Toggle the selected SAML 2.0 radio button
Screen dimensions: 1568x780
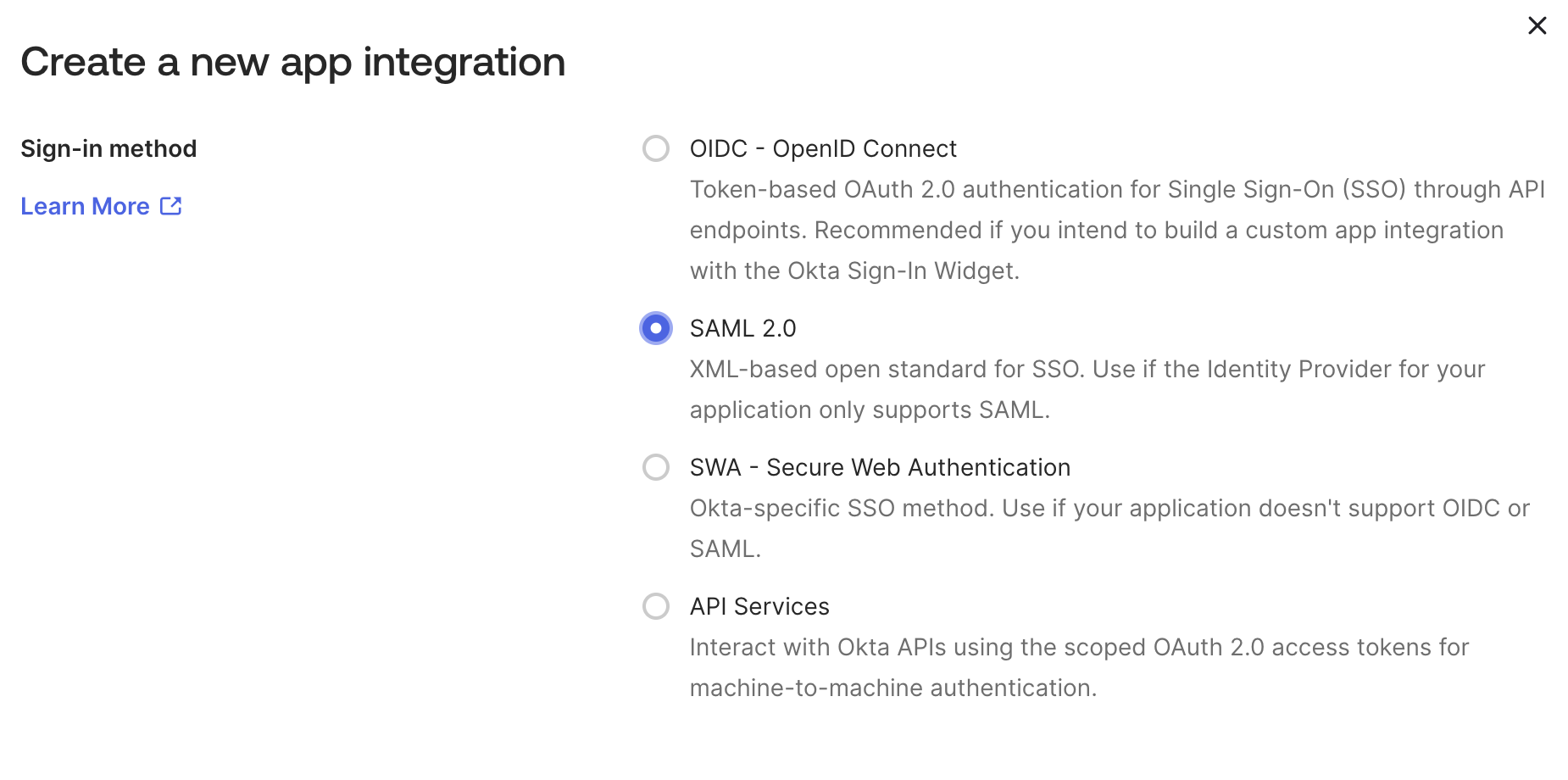tap(656, 328)
